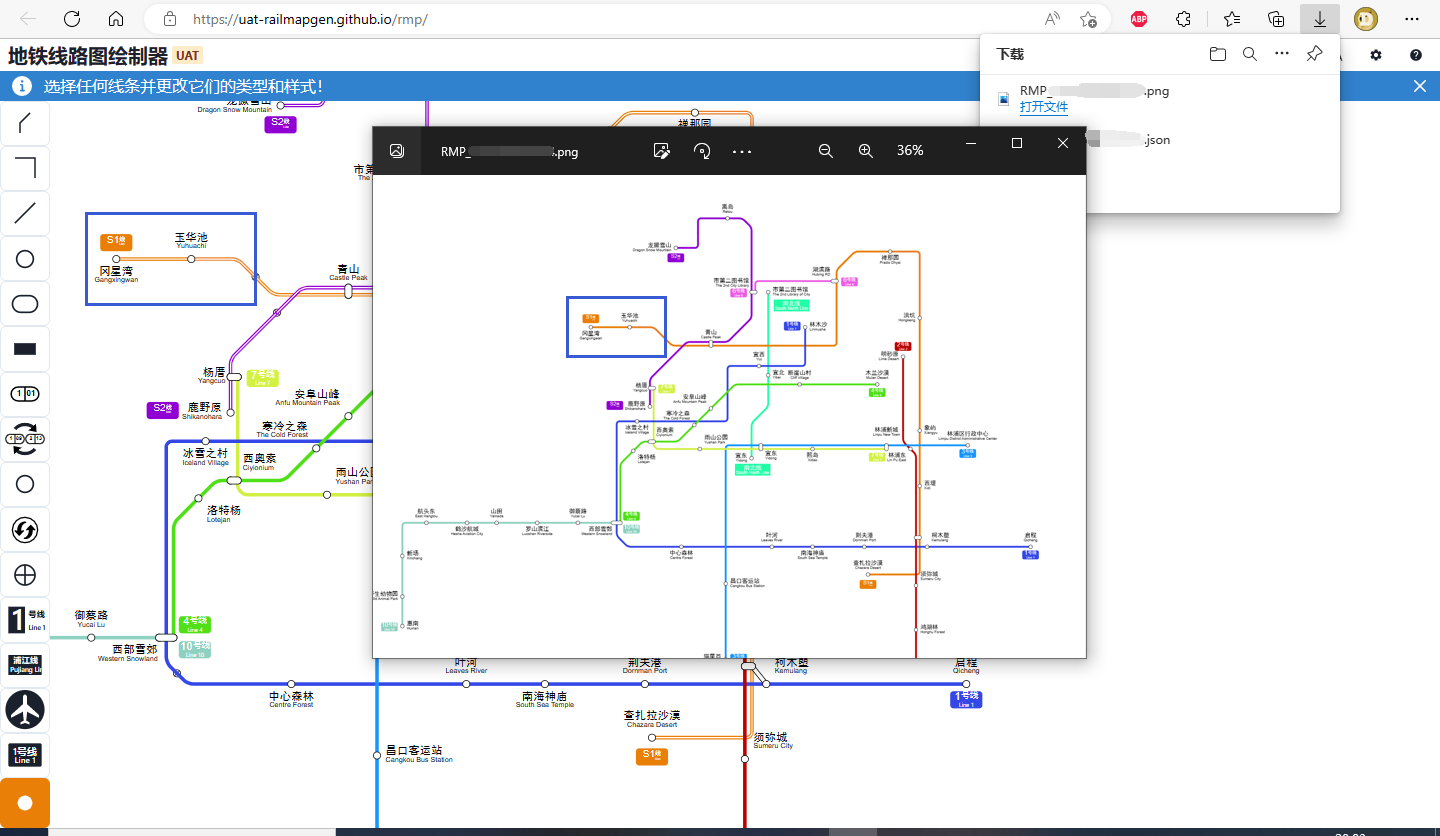Select the downloaded .json file entry
Image resolution: width=1440 pixels, height=836 pixels.
tap(1160, 140)
